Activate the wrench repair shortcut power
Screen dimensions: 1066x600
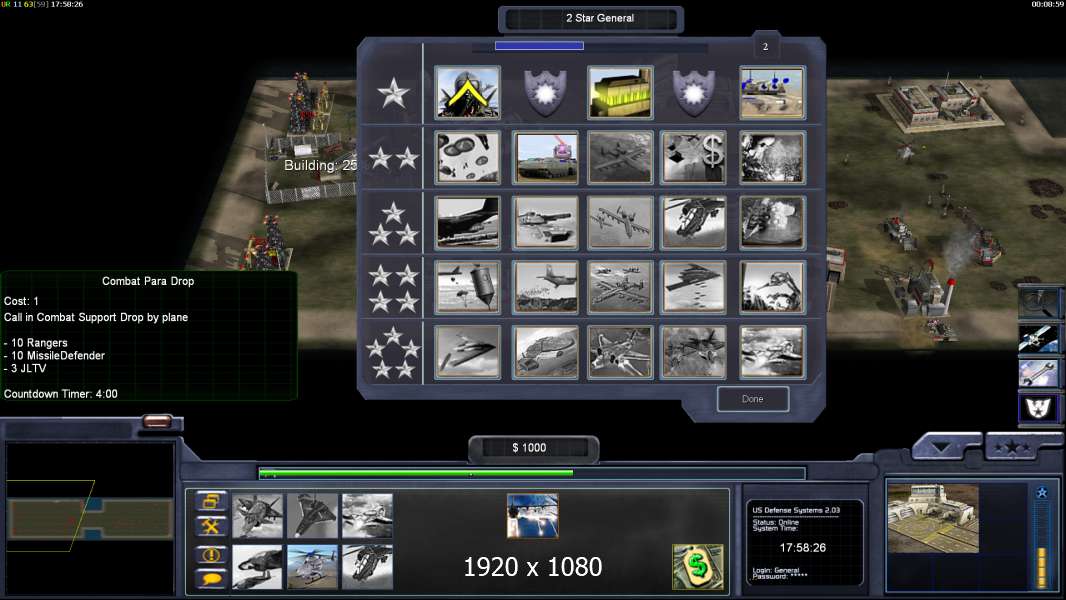tap(1038, 374)
